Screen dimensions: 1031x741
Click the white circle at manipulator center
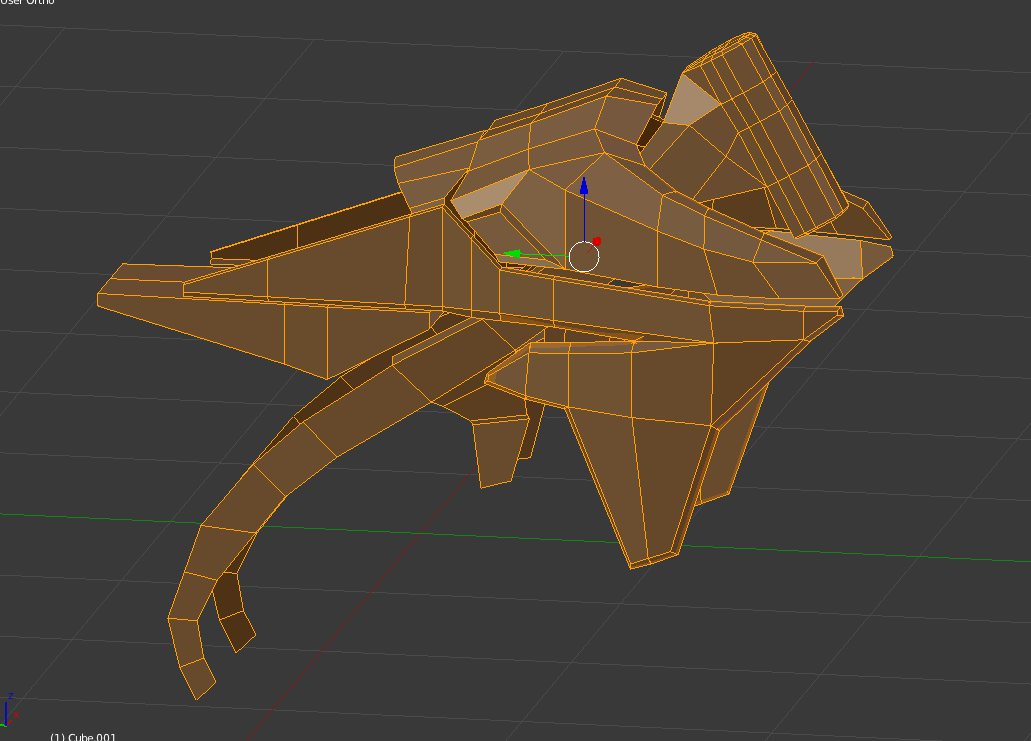click(x=584, y=256)
